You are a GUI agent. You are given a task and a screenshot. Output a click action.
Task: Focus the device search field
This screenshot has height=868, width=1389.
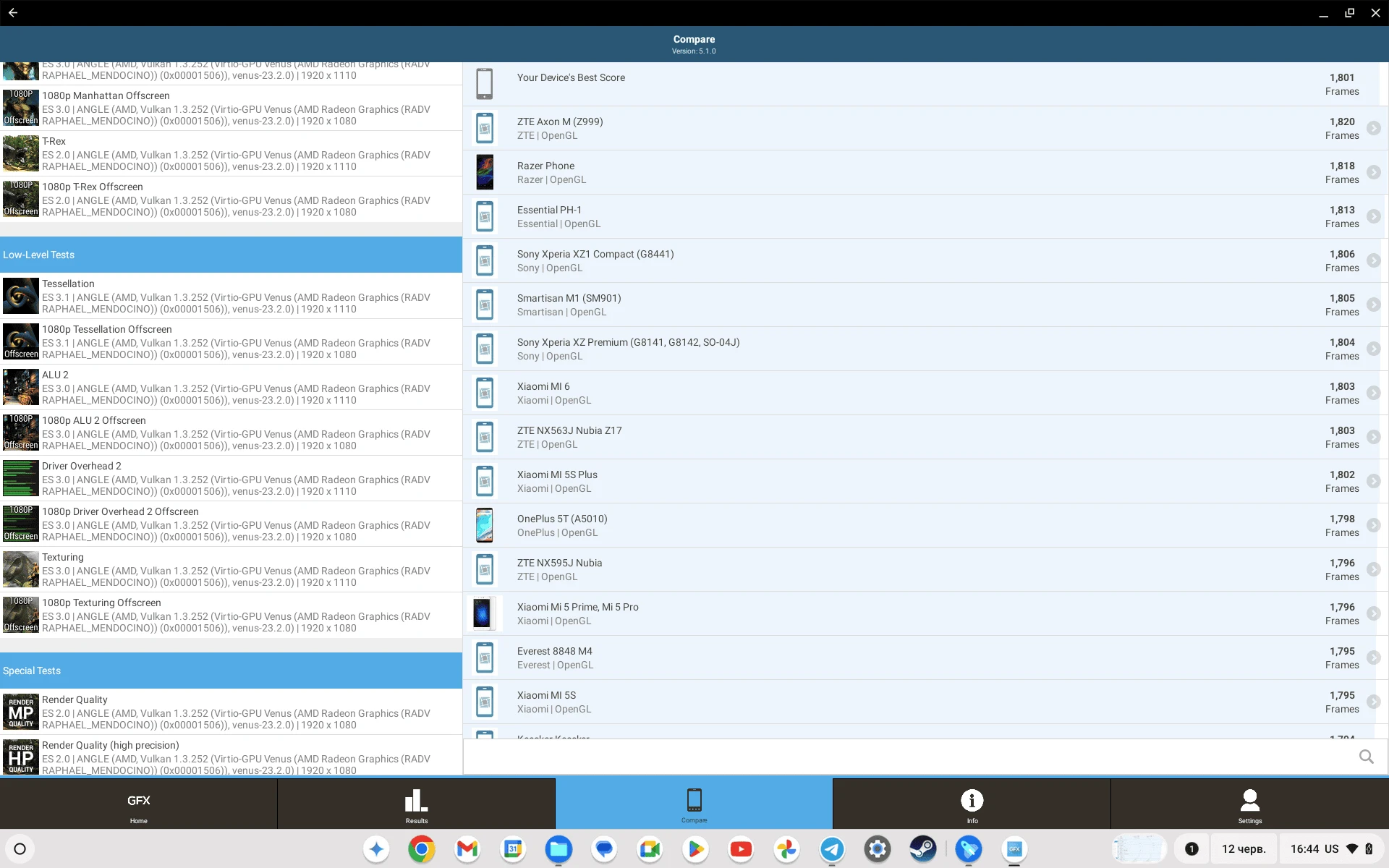pyautogui.click(x=910, y=757)
